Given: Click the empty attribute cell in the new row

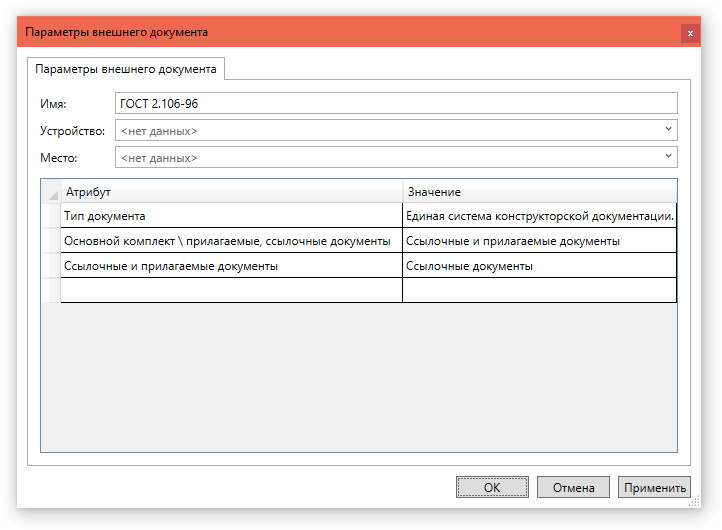Looking at the screenshot, I should coord(231,290).
